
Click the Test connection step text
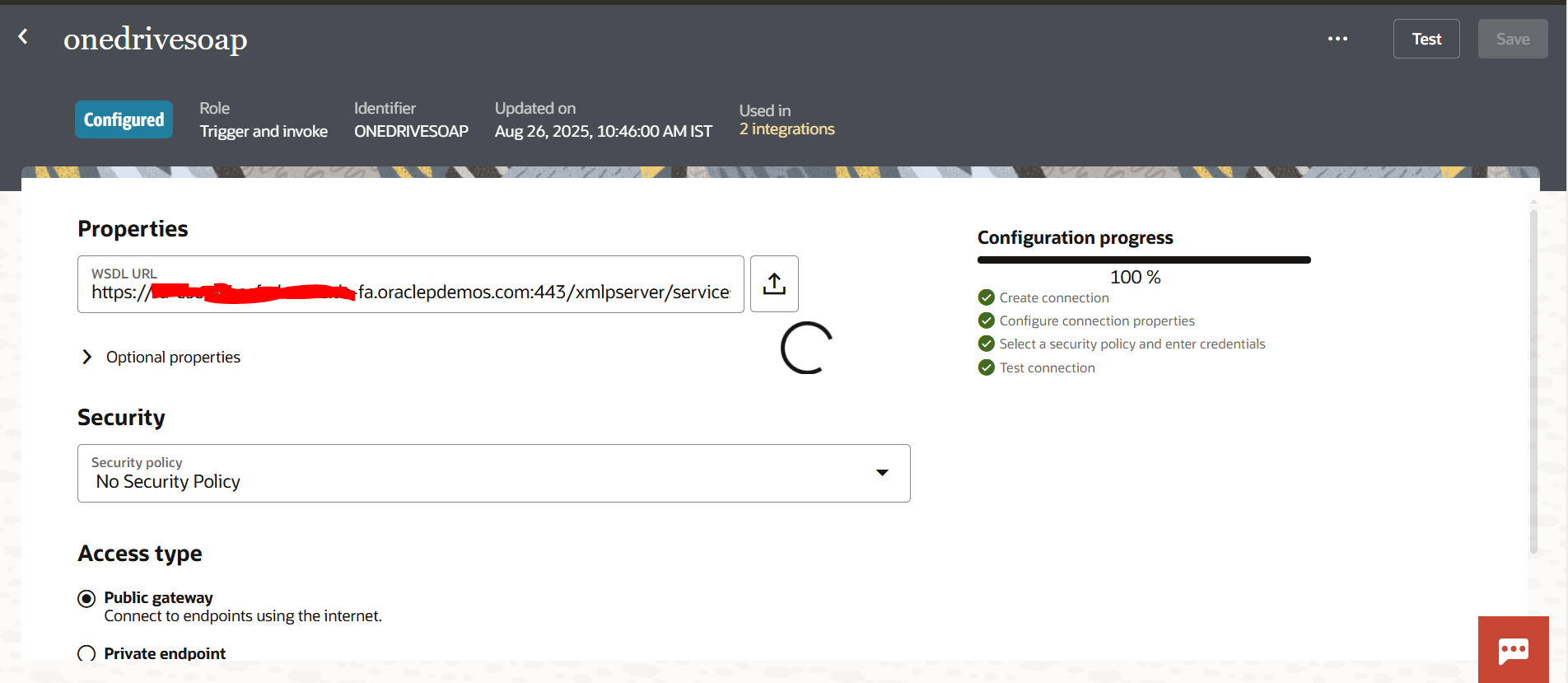click(1048, 367)
